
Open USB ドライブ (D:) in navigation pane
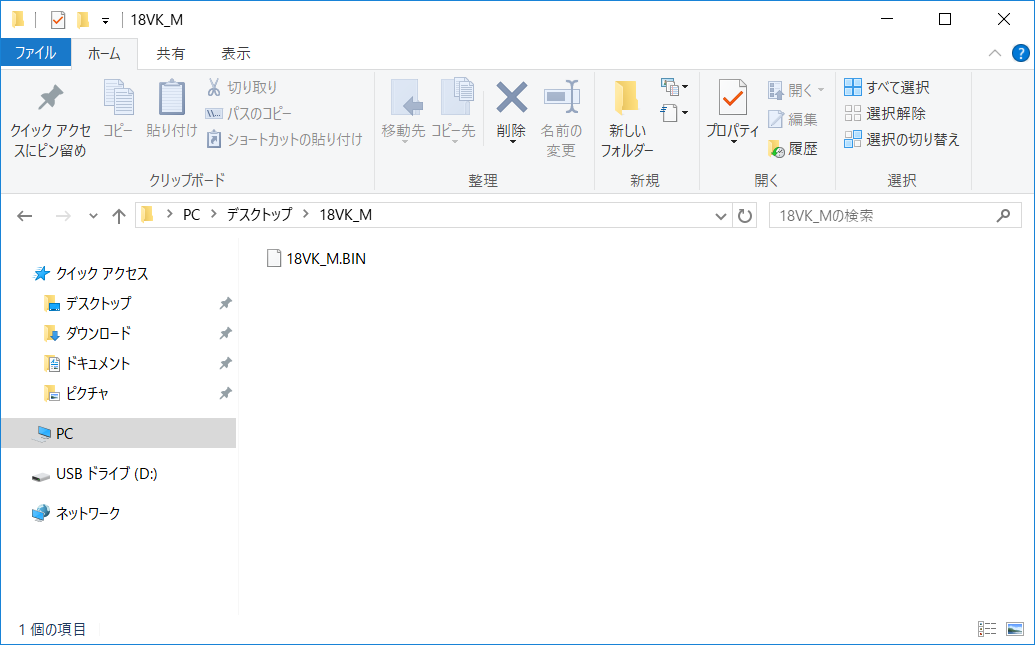[106, 474]
